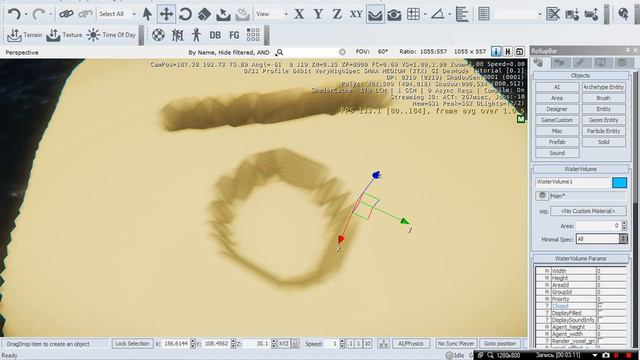Viewport: 640px width, 360px height.
Task: Toggle the 'H' helpers button
Action: (508, 51)
